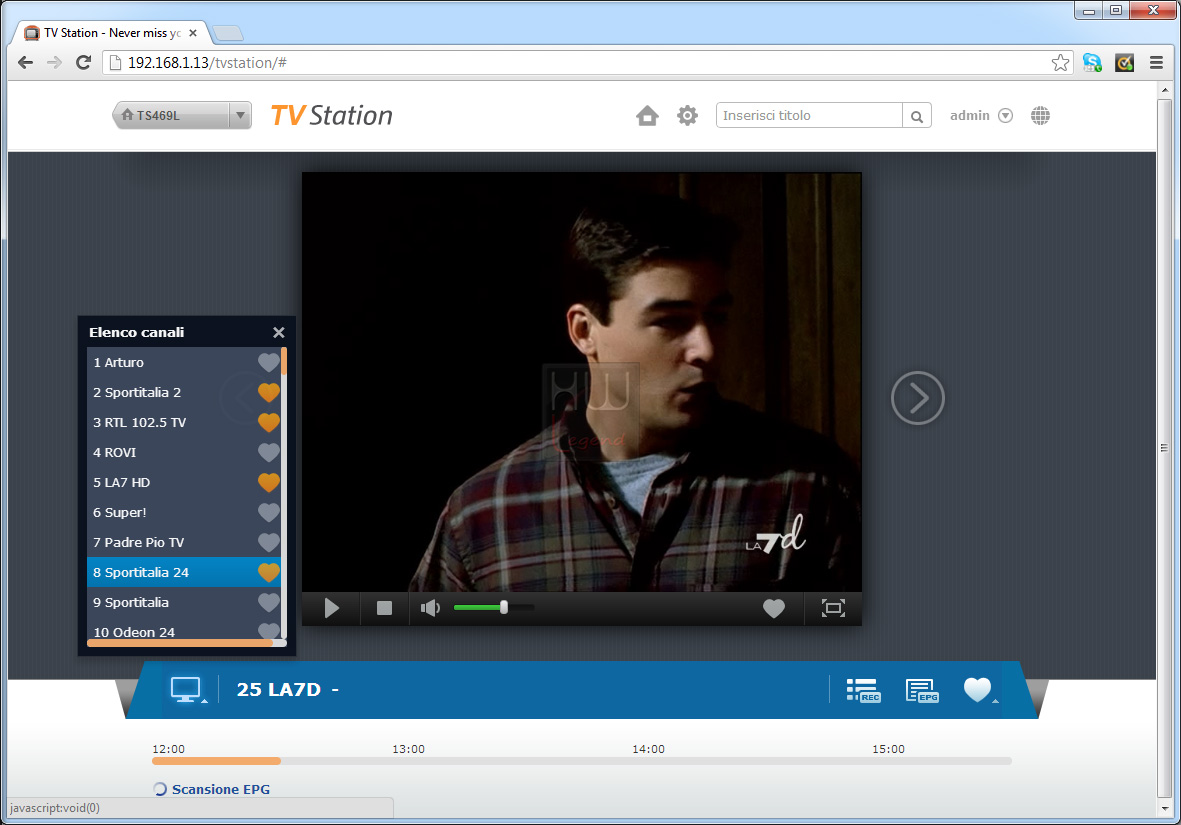Close the TV Station browser tab
Image resolution: width=1181 pixels, height=825 pixels.
coord(193,33)
